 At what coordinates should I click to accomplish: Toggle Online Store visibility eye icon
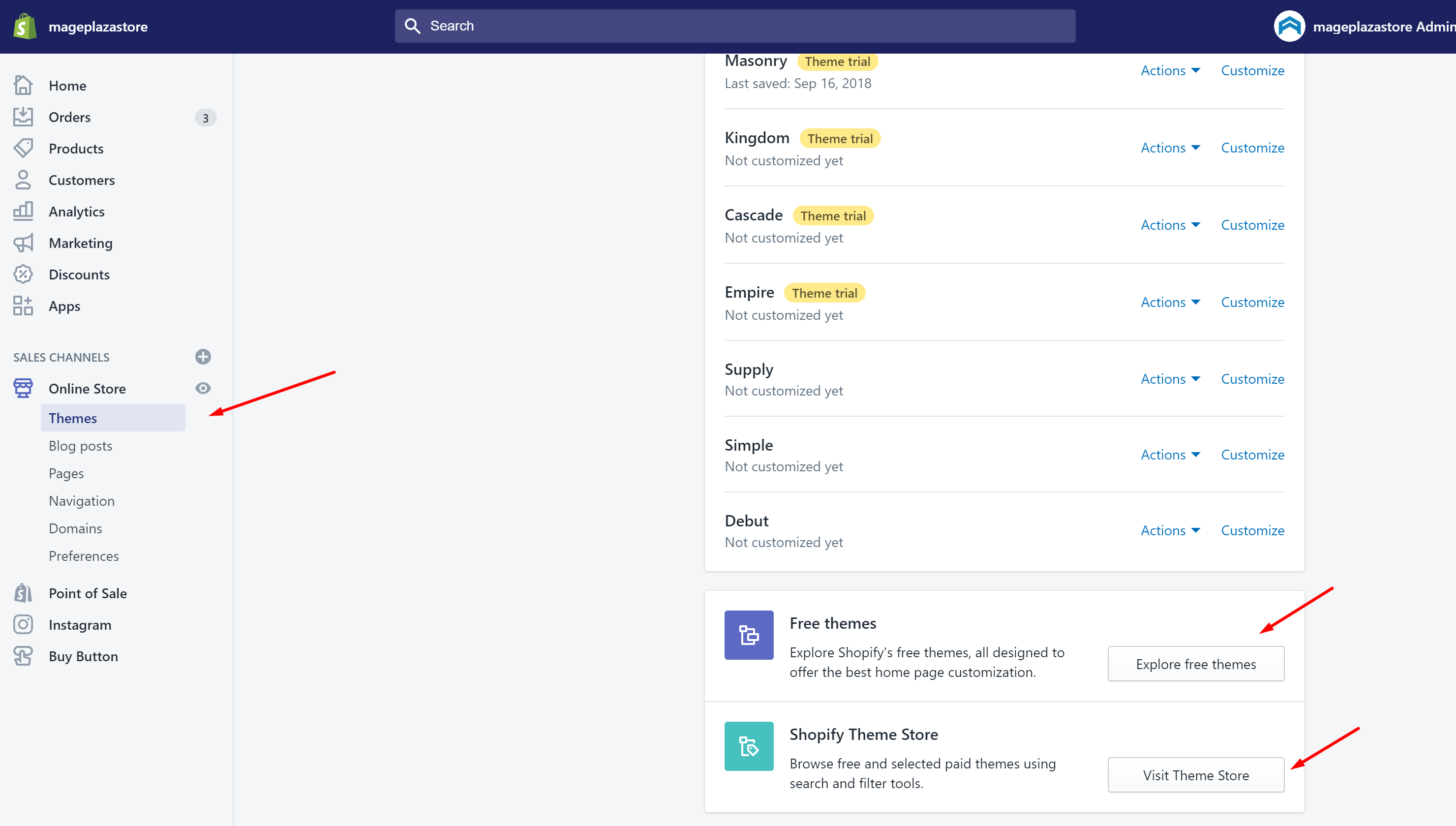(203, 388)
